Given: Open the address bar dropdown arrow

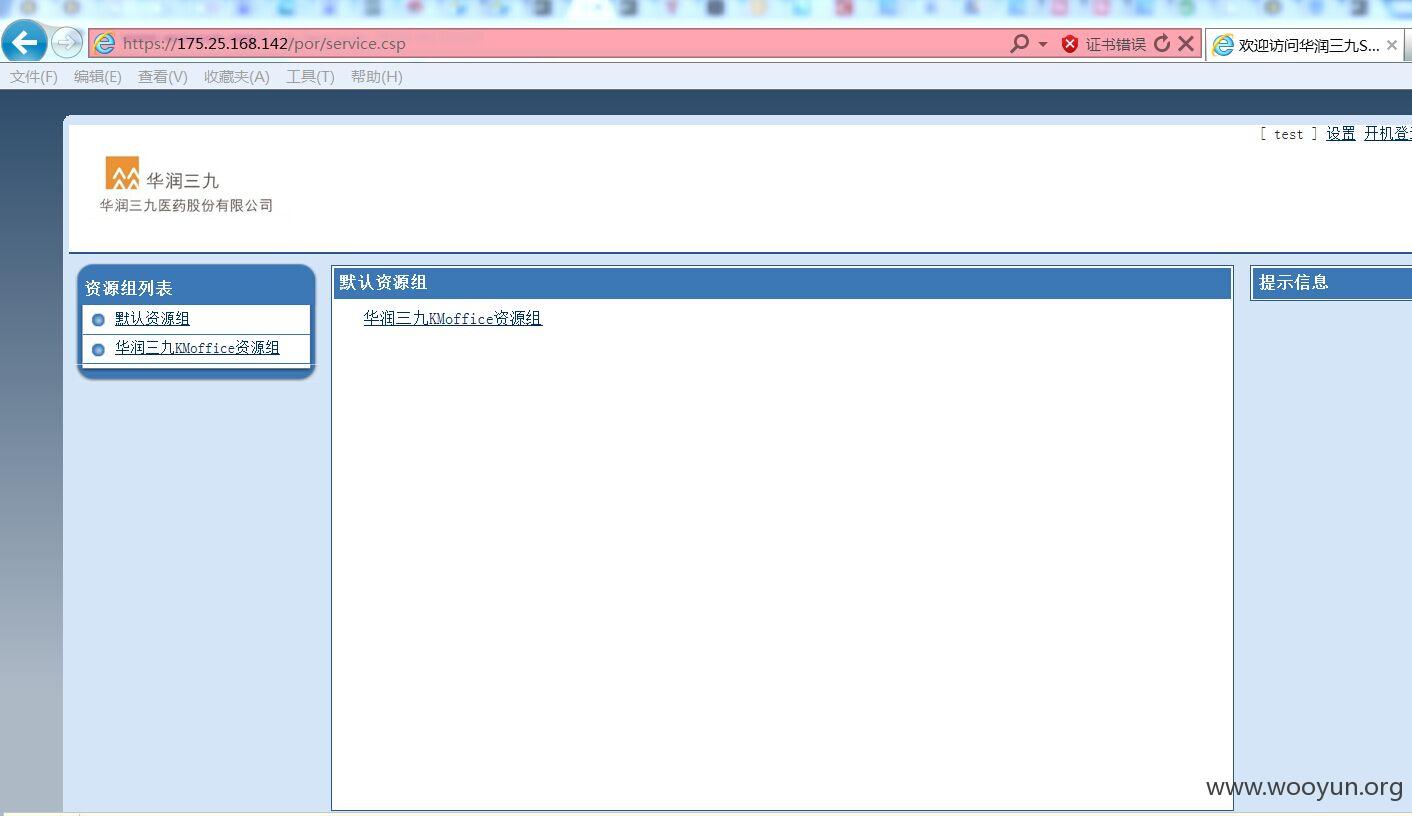Looking at the screenshot, I should 1043,44.
